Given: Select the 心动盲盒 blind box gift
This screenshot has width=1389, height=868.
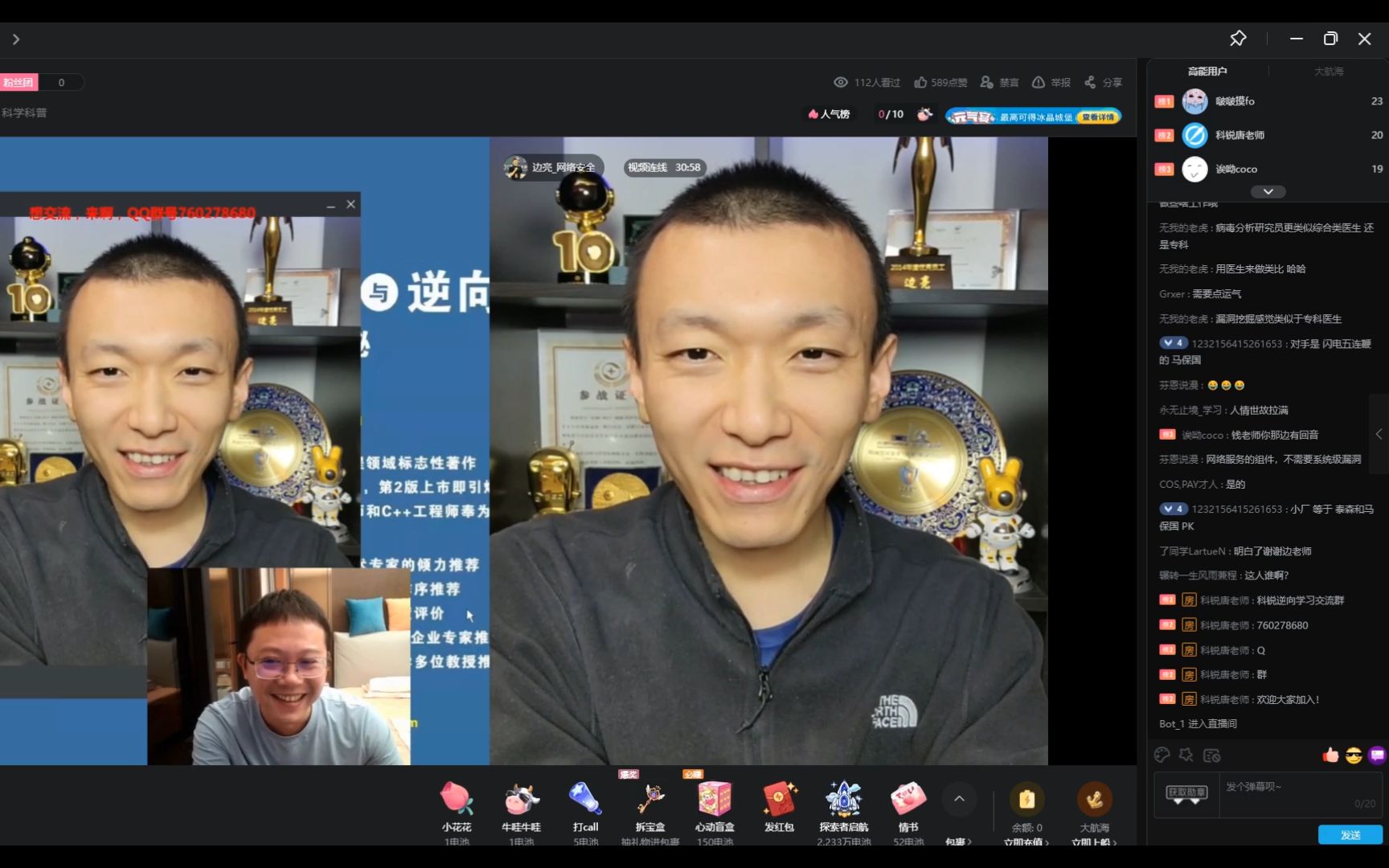Looking at the screenshot, I should (715, 800).
